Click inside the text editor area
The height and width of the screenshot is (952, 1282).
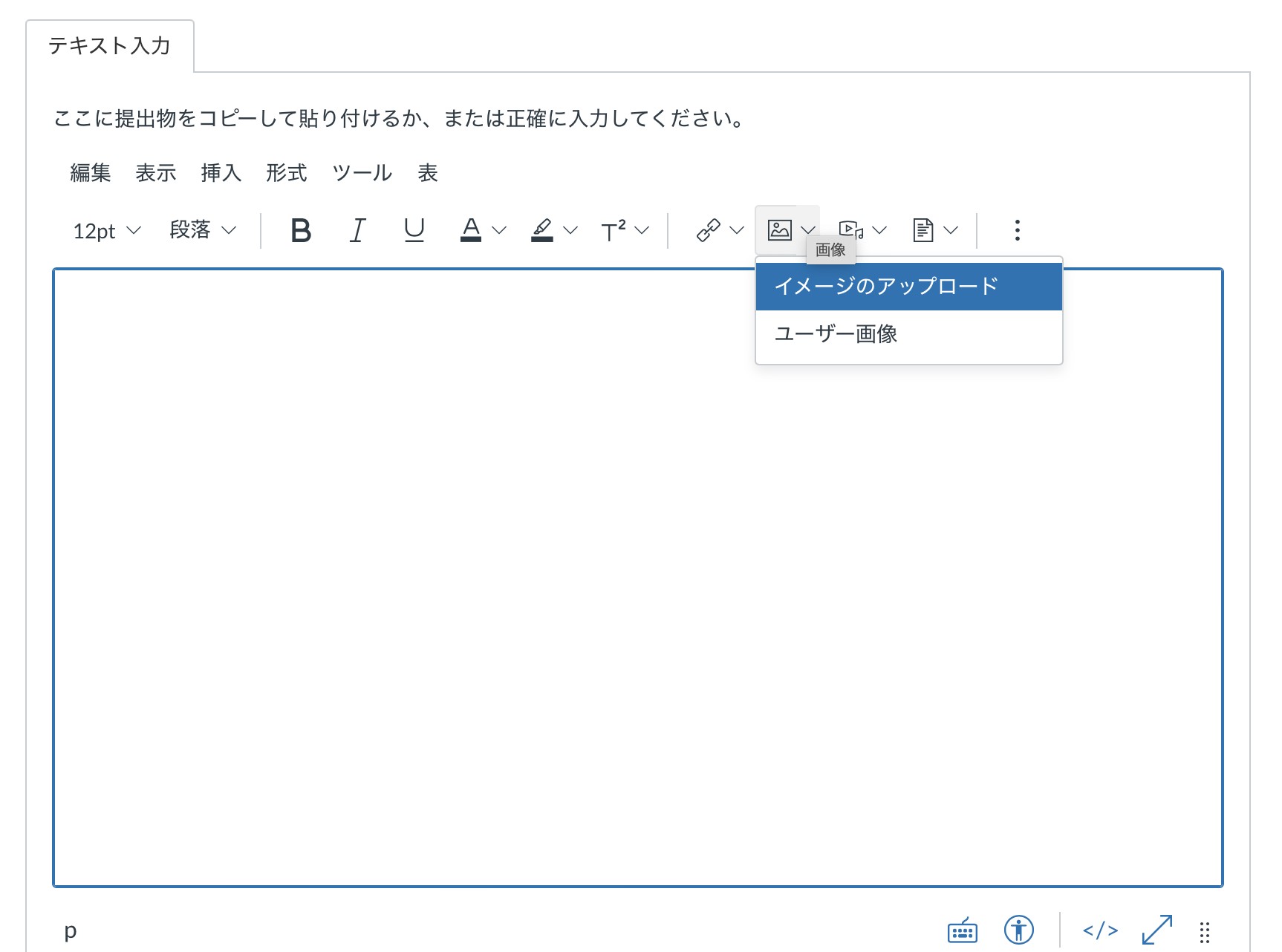[x=638, y=578]
